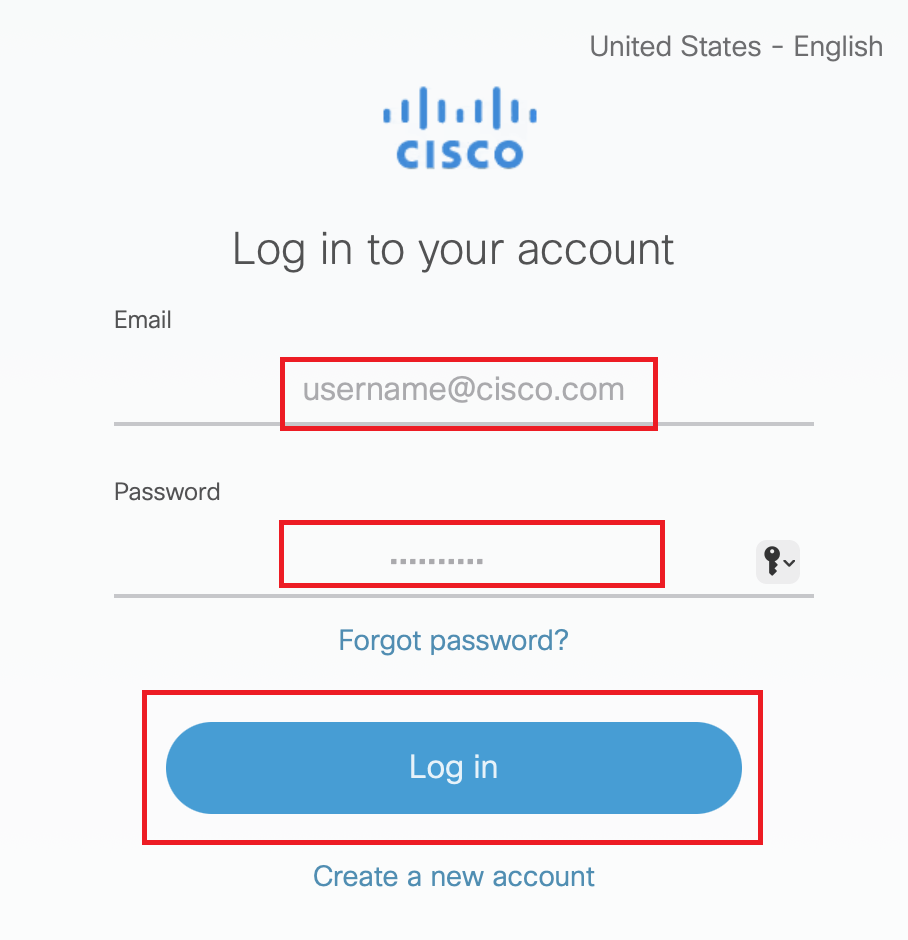908x940 pixels.
Task: Select the word English in language link
Action: [x=838, y=47]
